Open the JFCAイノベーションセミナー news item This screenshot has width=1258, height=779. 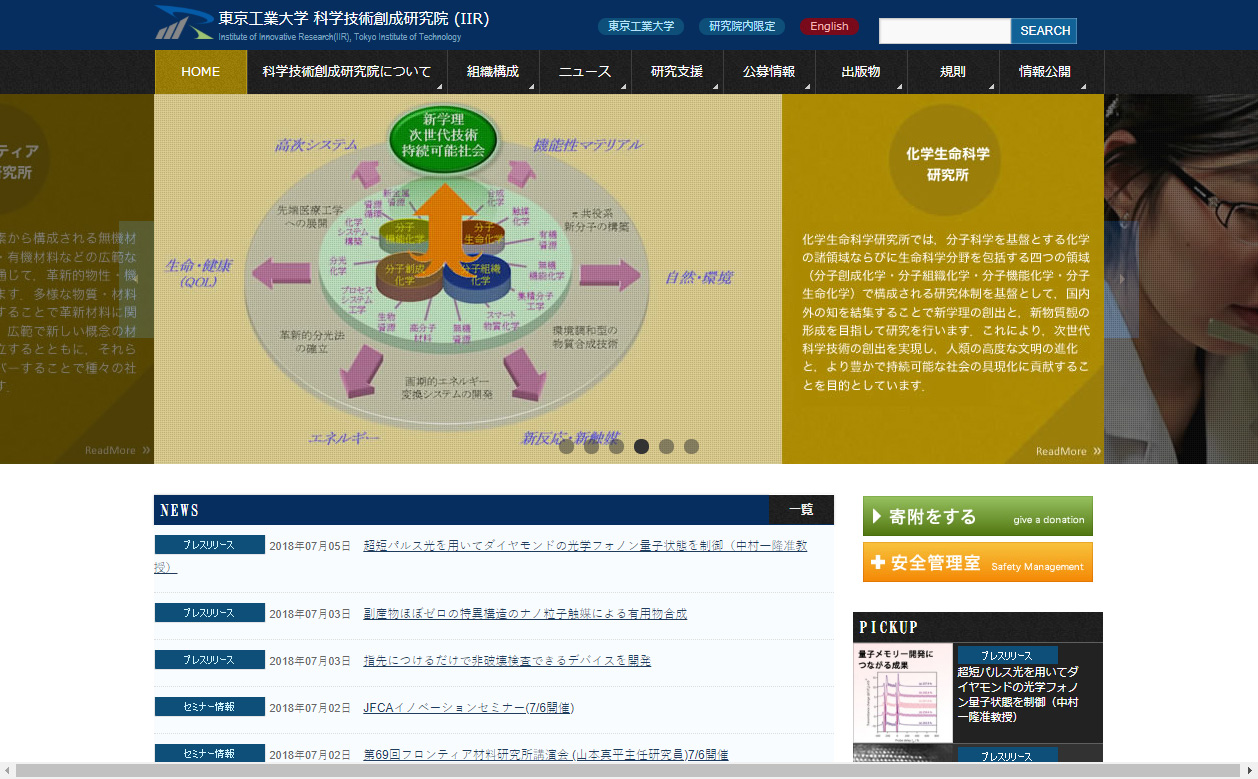(468, 707)
